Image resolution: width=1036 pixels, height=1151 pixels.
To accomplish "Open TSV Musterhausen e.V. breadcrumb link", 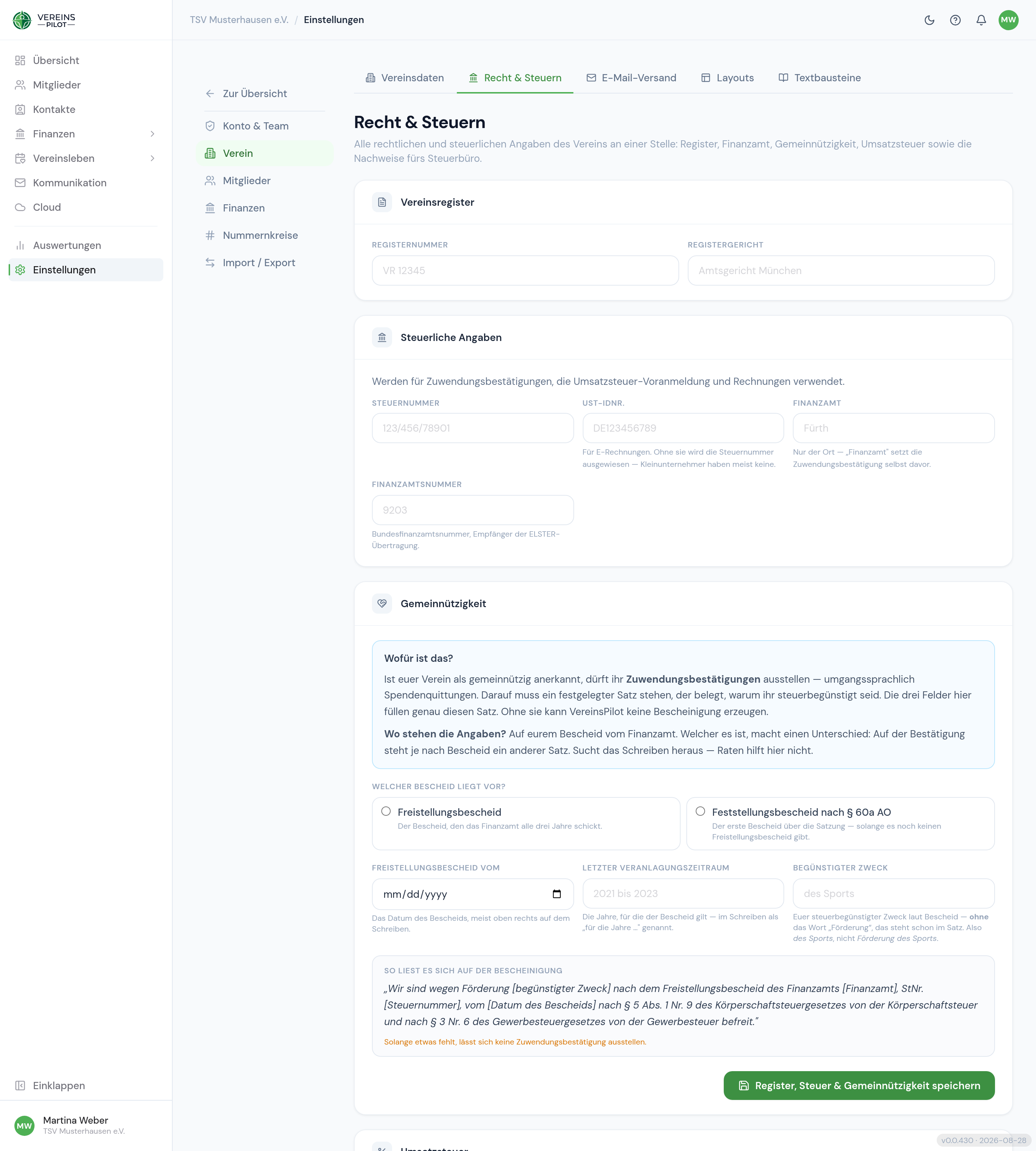I will (x=239, y=20).
